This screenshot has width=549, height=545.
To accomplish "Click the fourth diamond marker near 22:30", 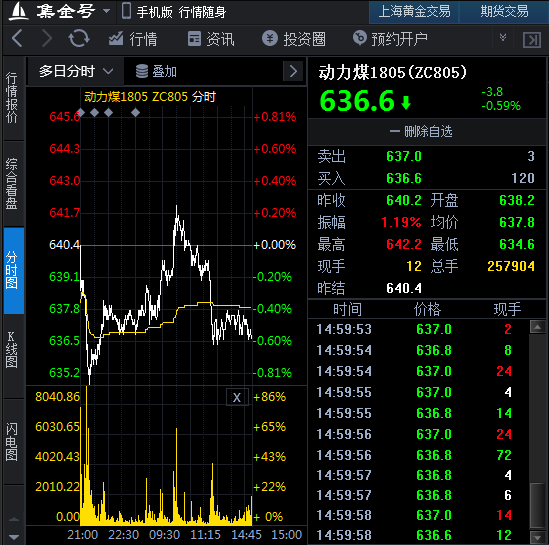I will coord(135,112).
